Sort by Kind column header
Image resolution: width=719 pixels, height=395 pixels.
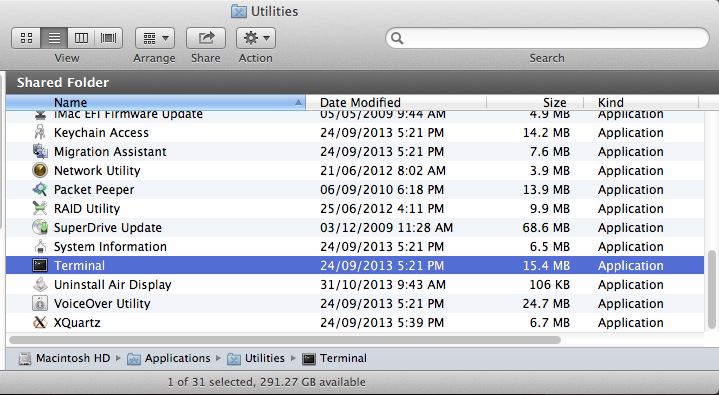(641, 102)
